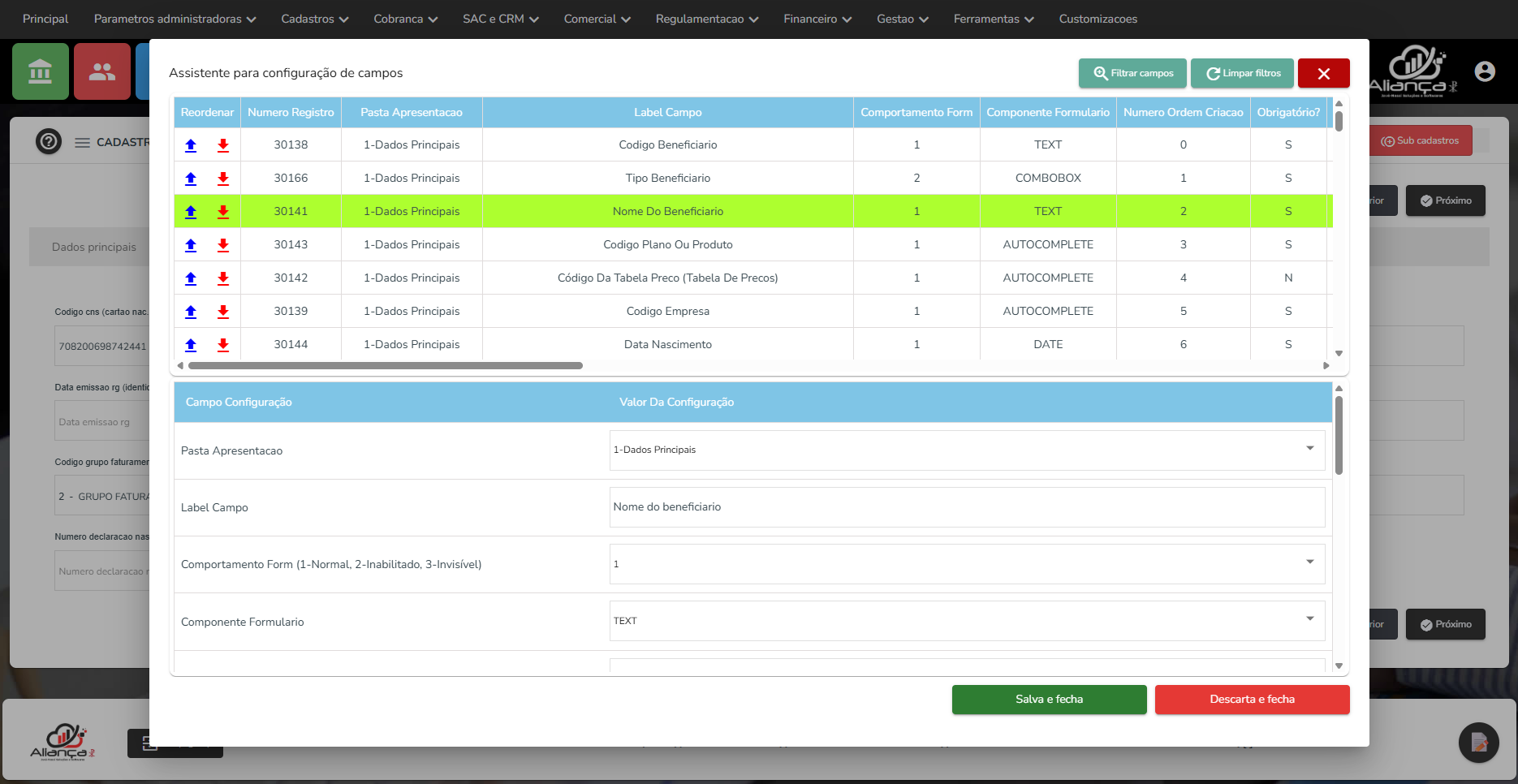This screenshot has width=1518, height=784.
Task: Click the Label Campo text field
Action: pos(967,507)
